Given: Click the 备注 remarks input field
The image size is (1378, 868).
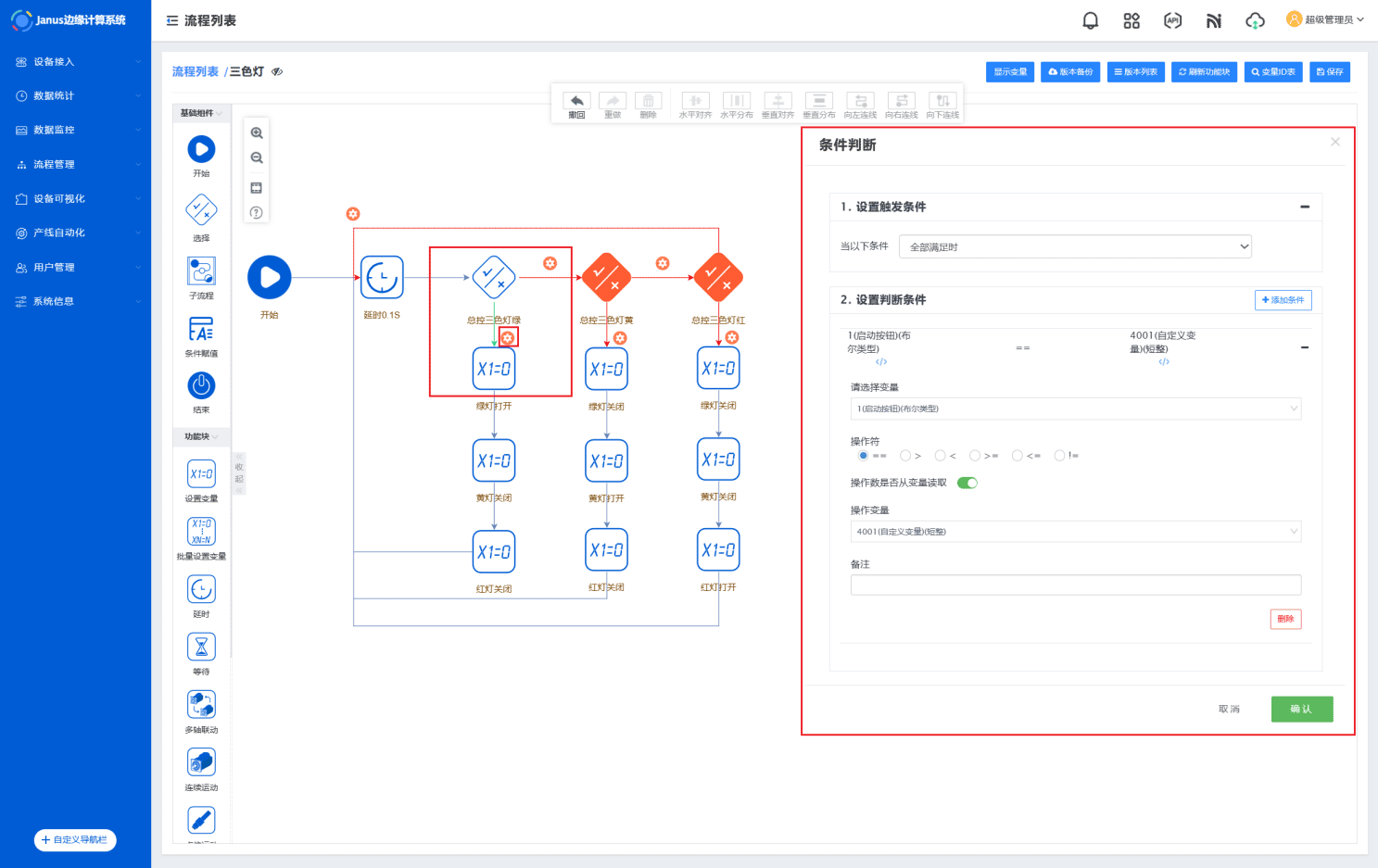Looking at the screenshot, I should pyautogui.click(x=1075, y=585).
